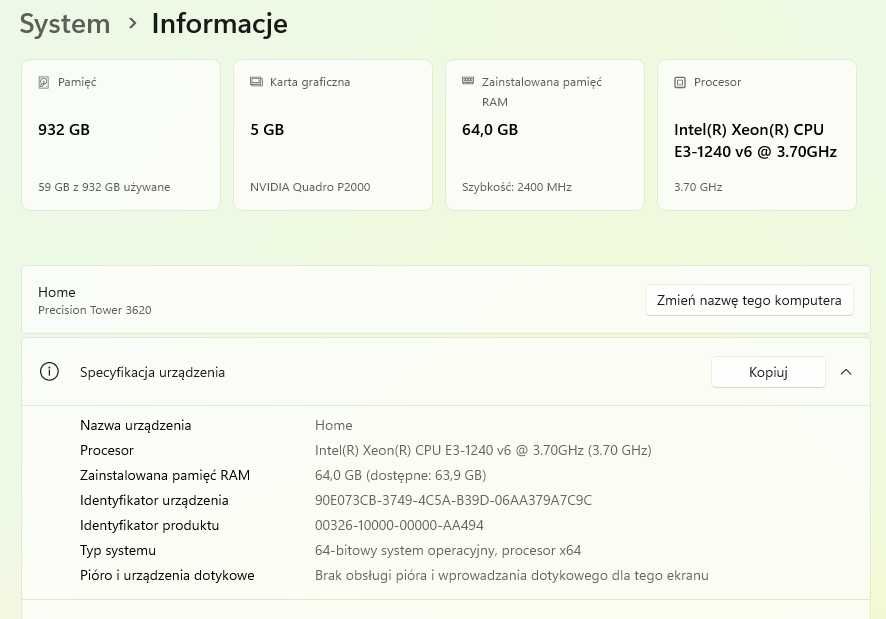Click '3.70 GHz' text in the Procesor card
This screenshot has width=886, height=619.
coord(698,187)
